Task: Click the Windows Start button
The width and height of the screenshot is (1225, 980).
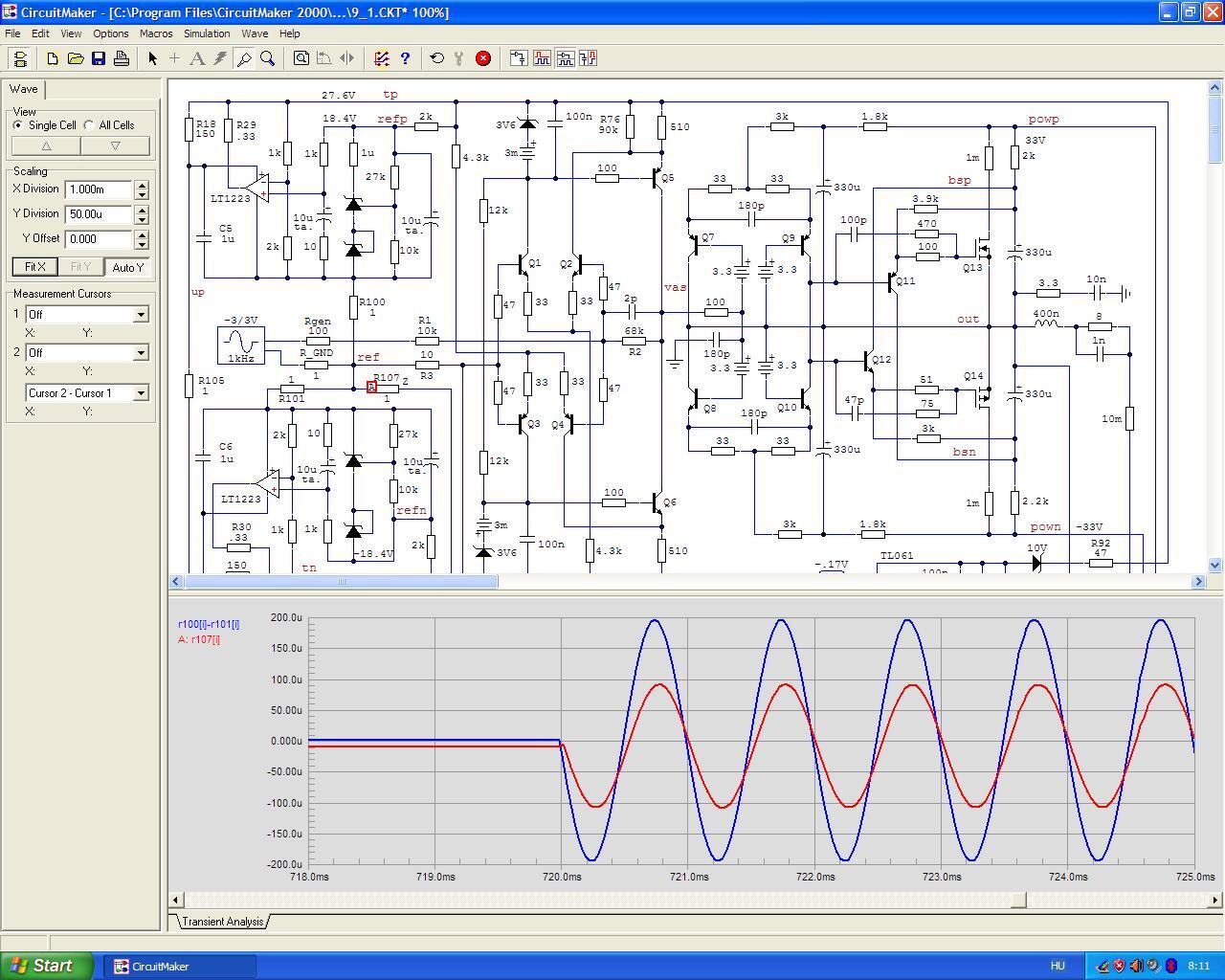Action: tap(46, 966)
